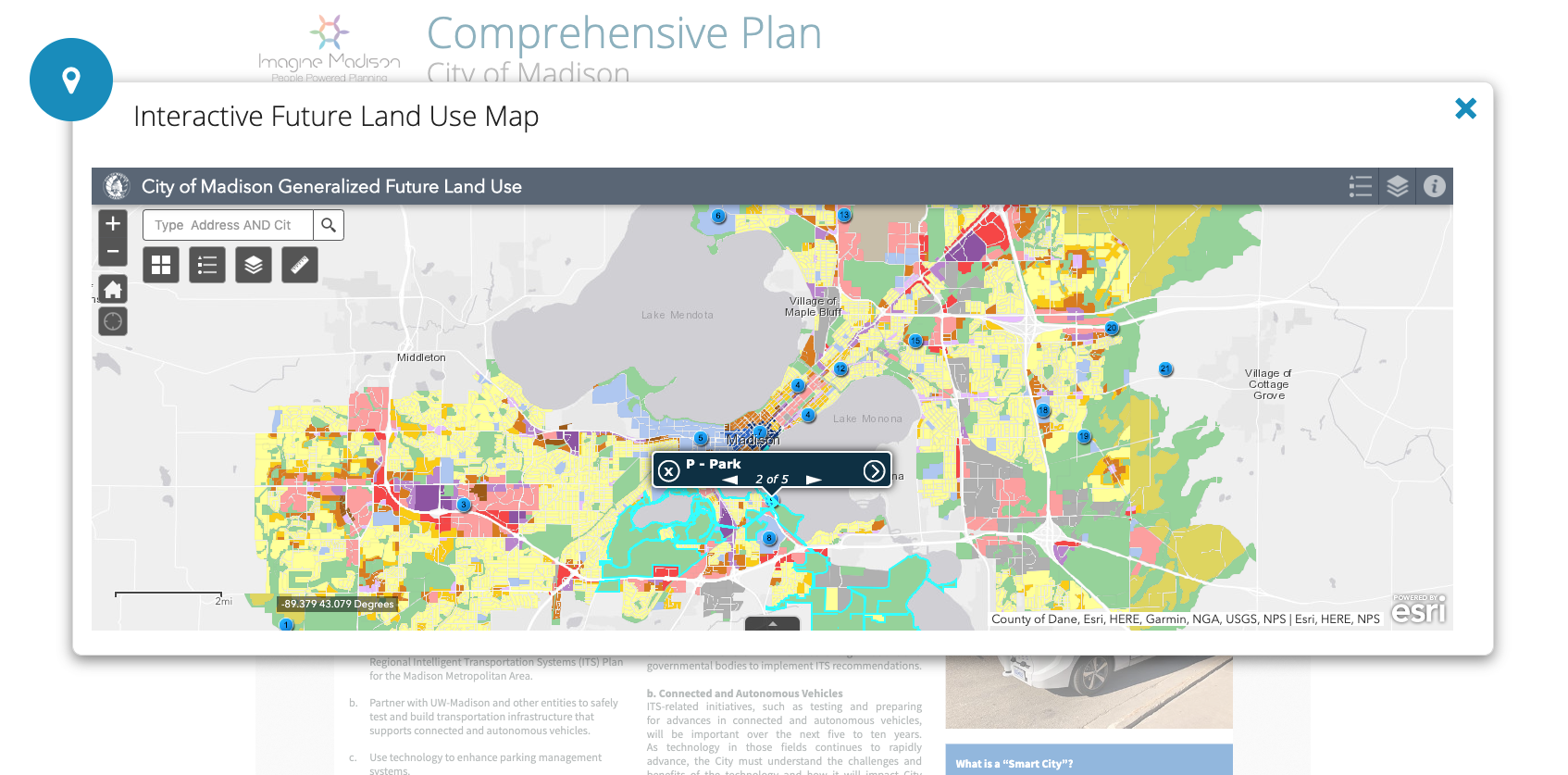This screenshot has width=1568, height=775.
Task: Search the entered address with magnifier button
Action: [329, 225]
